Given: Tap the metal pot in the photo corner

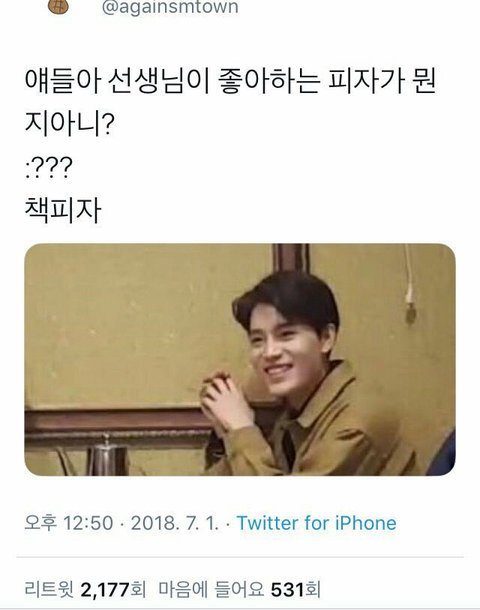Looking at the screenshot, I should tap(106, 455).
